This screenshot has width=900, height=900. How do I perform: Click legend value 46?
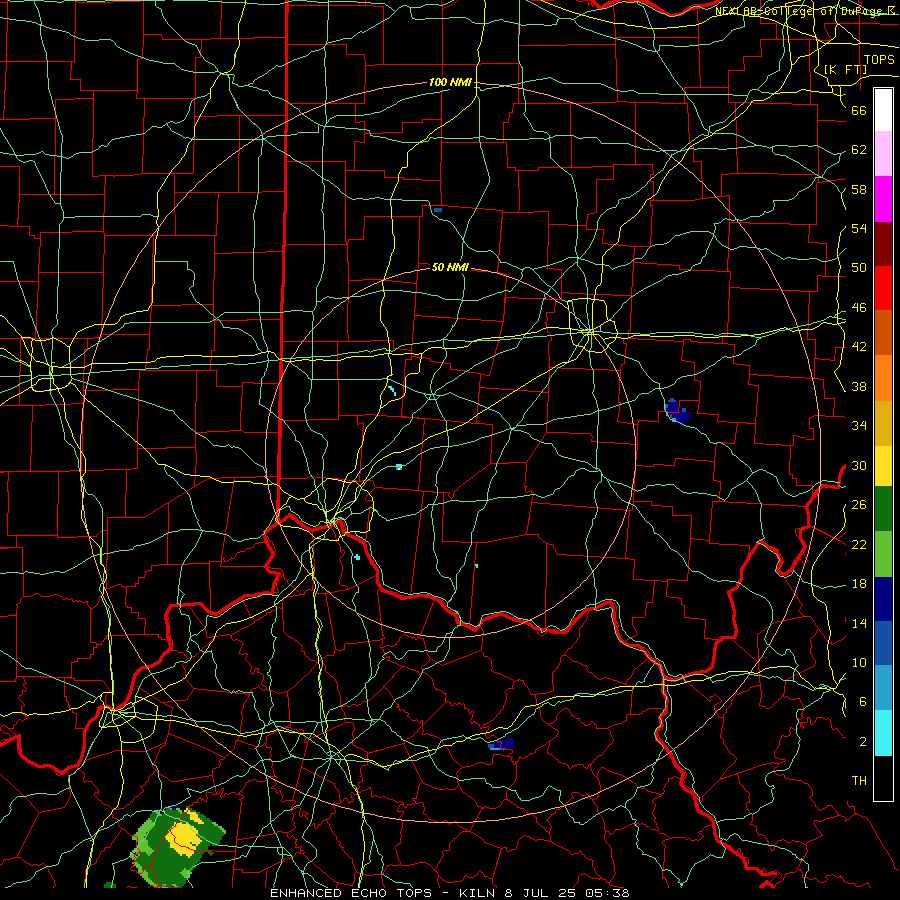[859, 308]
